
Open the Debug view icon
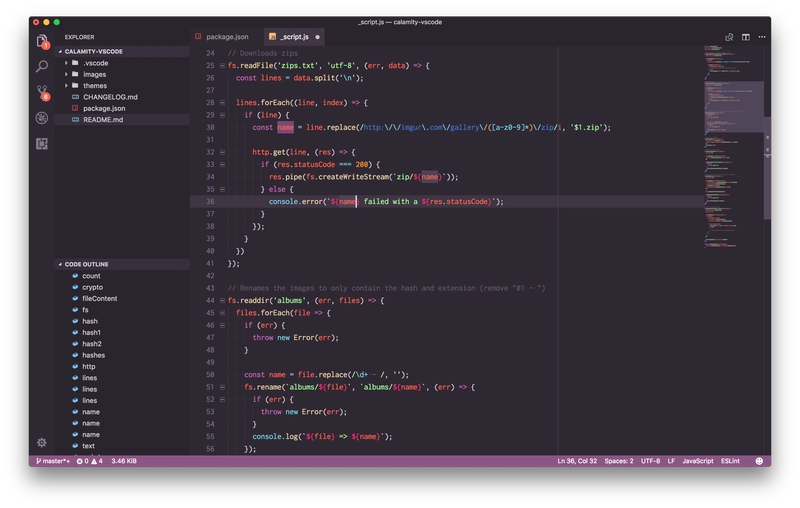coord(42,118)
